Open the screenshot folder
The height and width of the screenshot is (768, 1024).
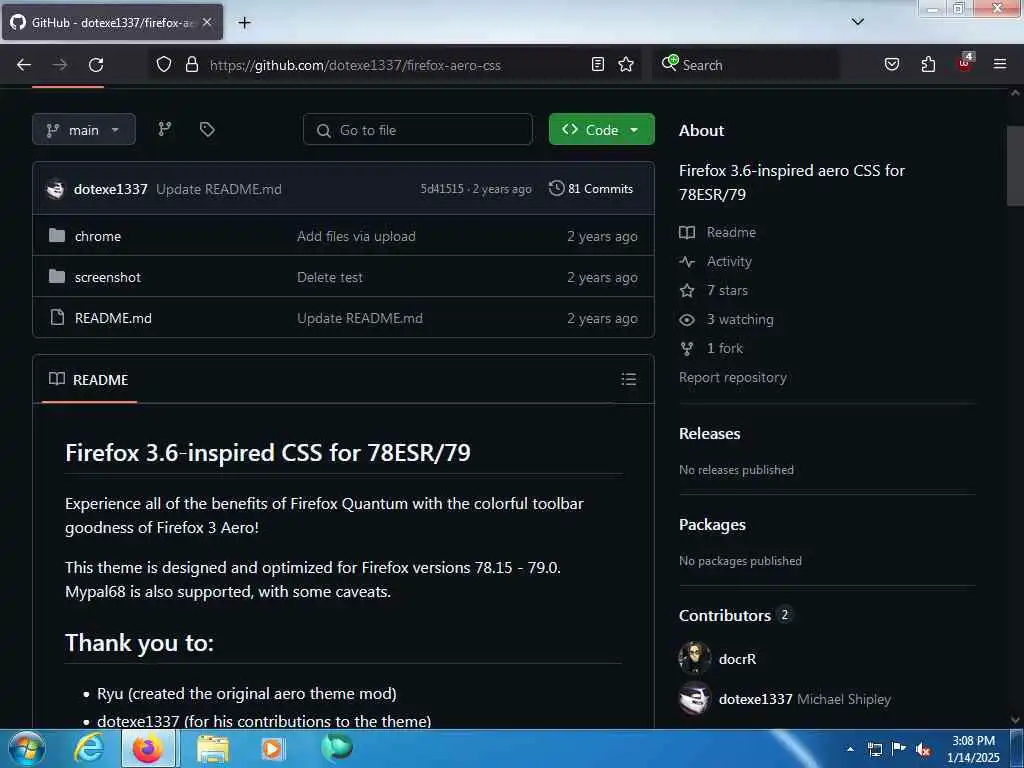108,277
